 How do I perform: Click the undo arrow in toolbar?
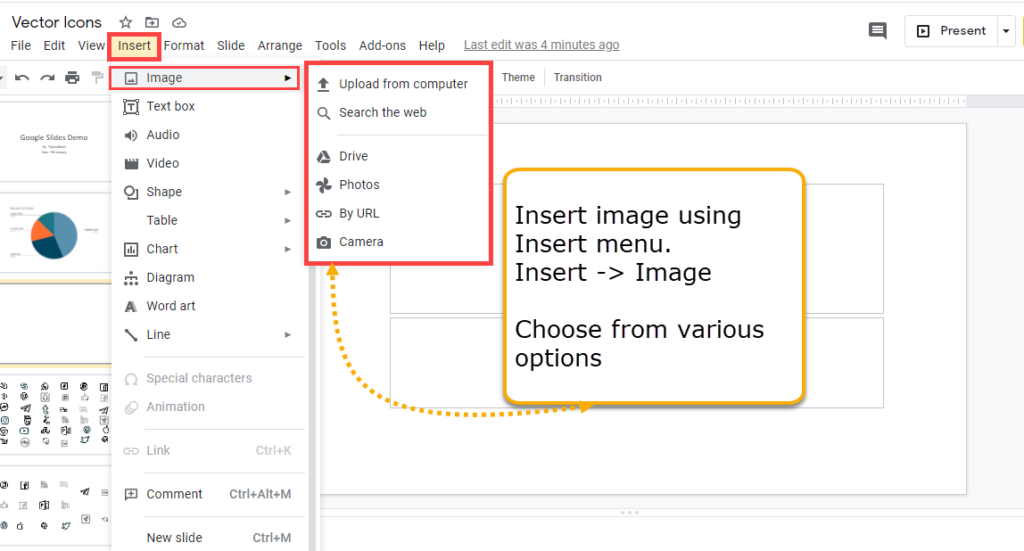click(22, 78)
